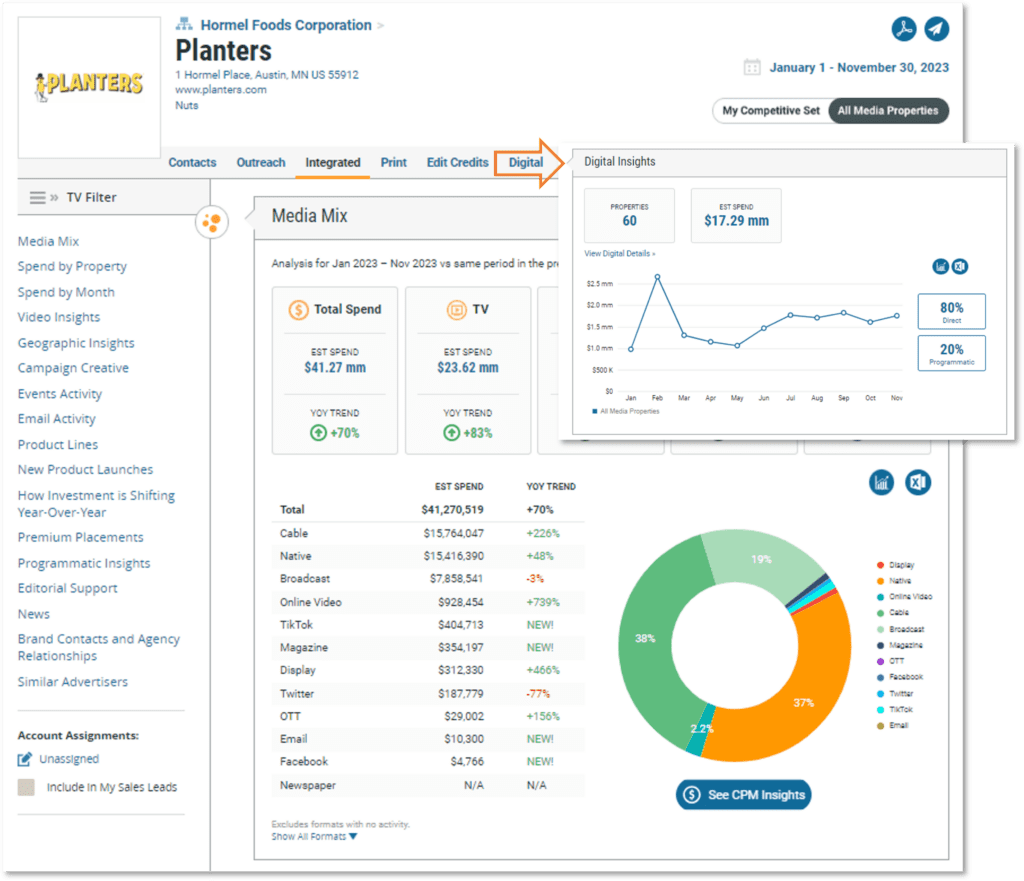The height and width of the screenshot is (881, 1024).
Task: Click the paper plane send icon
Action: pos(936,29)
